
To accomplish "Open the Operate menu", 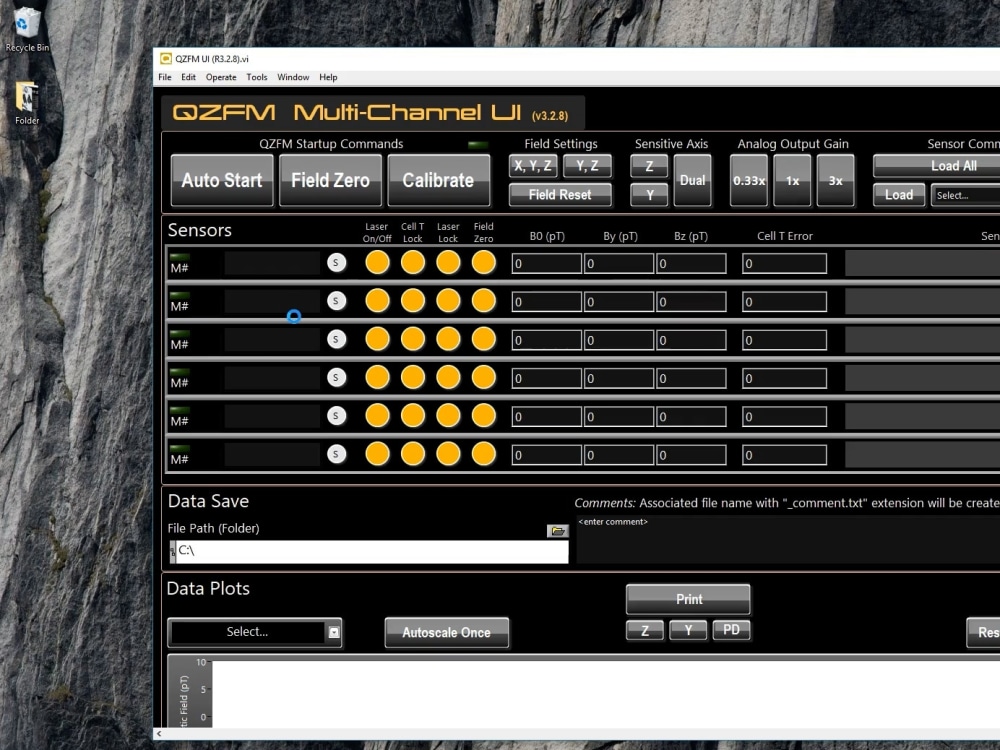I will tap(221, 77).
